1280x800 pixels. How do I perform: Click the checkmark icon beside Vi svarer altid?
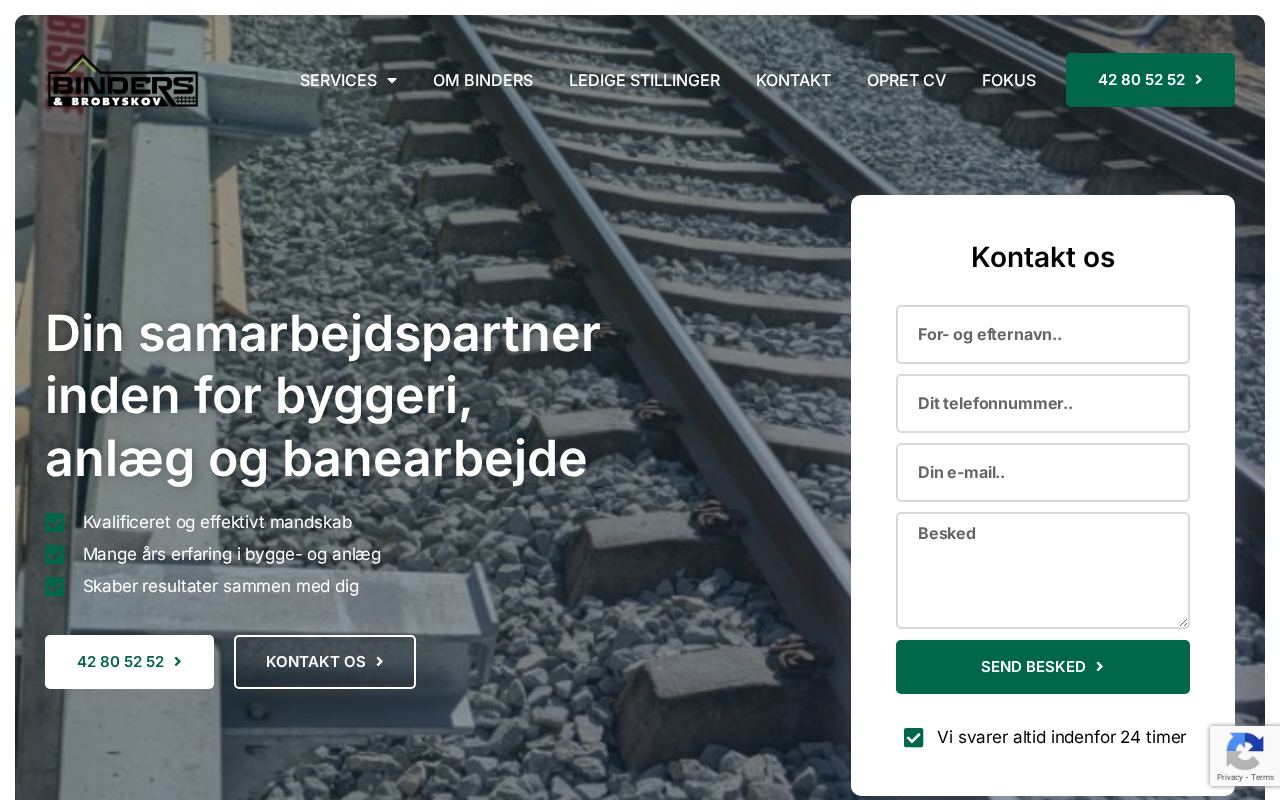913,738
